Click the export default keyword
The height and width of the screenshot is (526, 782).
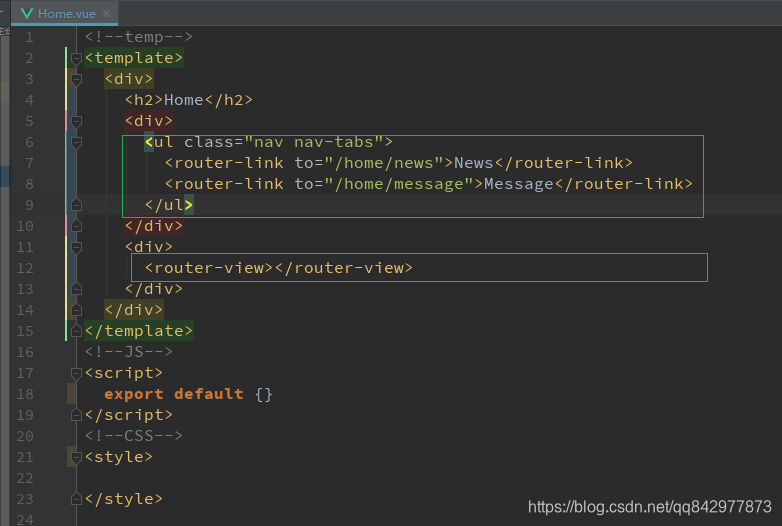point(174,394)
